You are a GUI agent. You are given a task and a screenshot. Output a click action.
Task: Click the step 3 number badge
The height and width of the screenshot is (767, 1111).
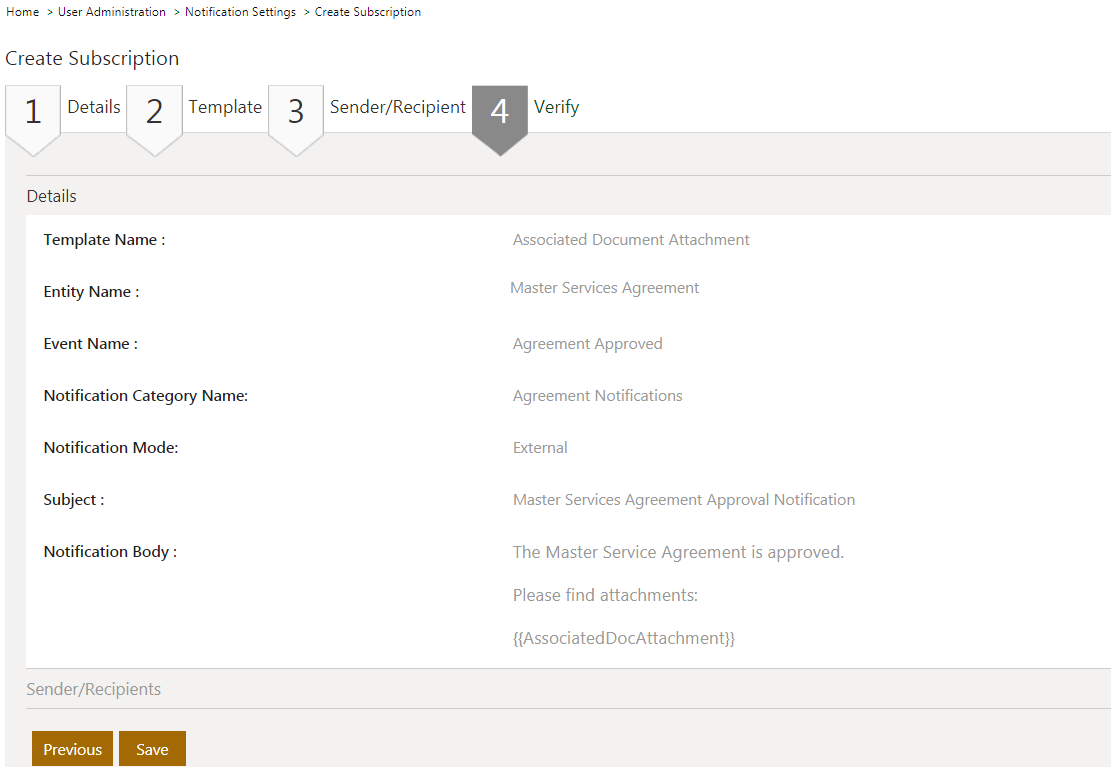tap(296, 113)
